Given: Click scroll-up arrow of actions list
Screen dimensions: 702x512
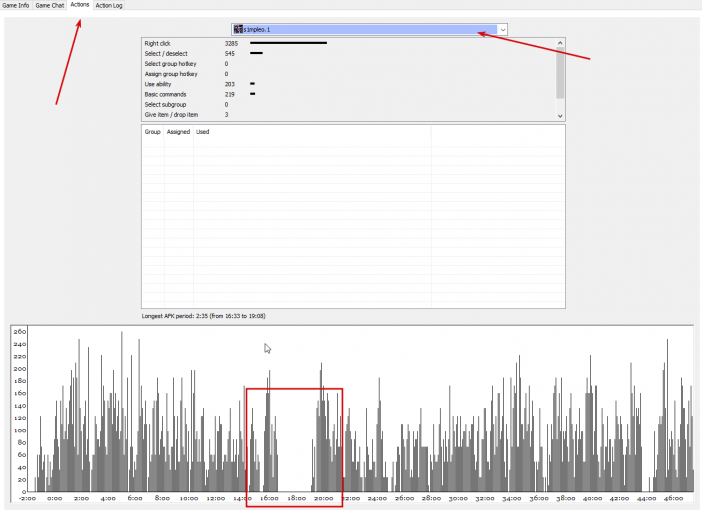Looking at the screenshot, I should pos(560,43).
